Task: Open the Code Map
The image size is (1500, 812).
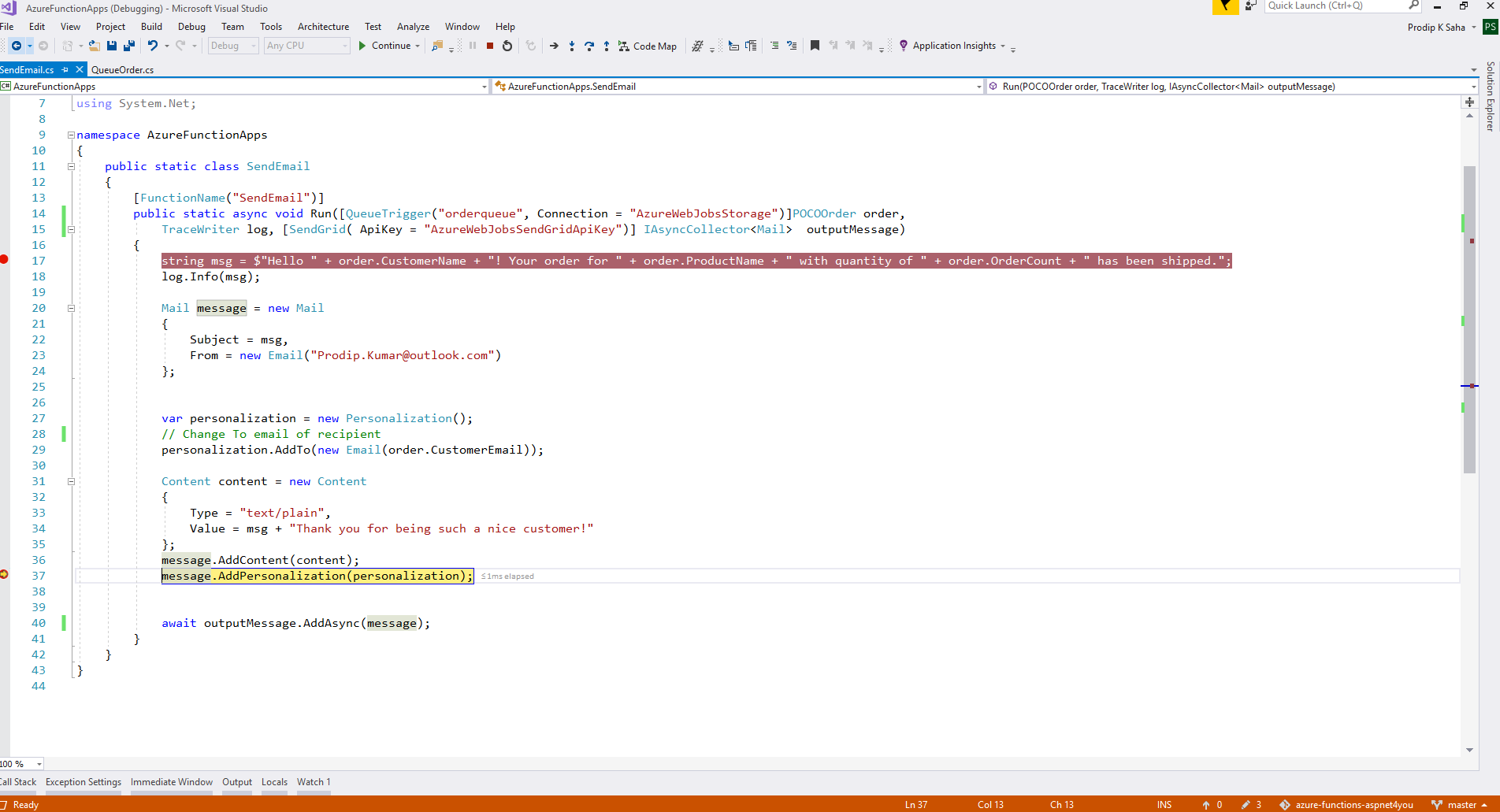Action: coord(648,46)
